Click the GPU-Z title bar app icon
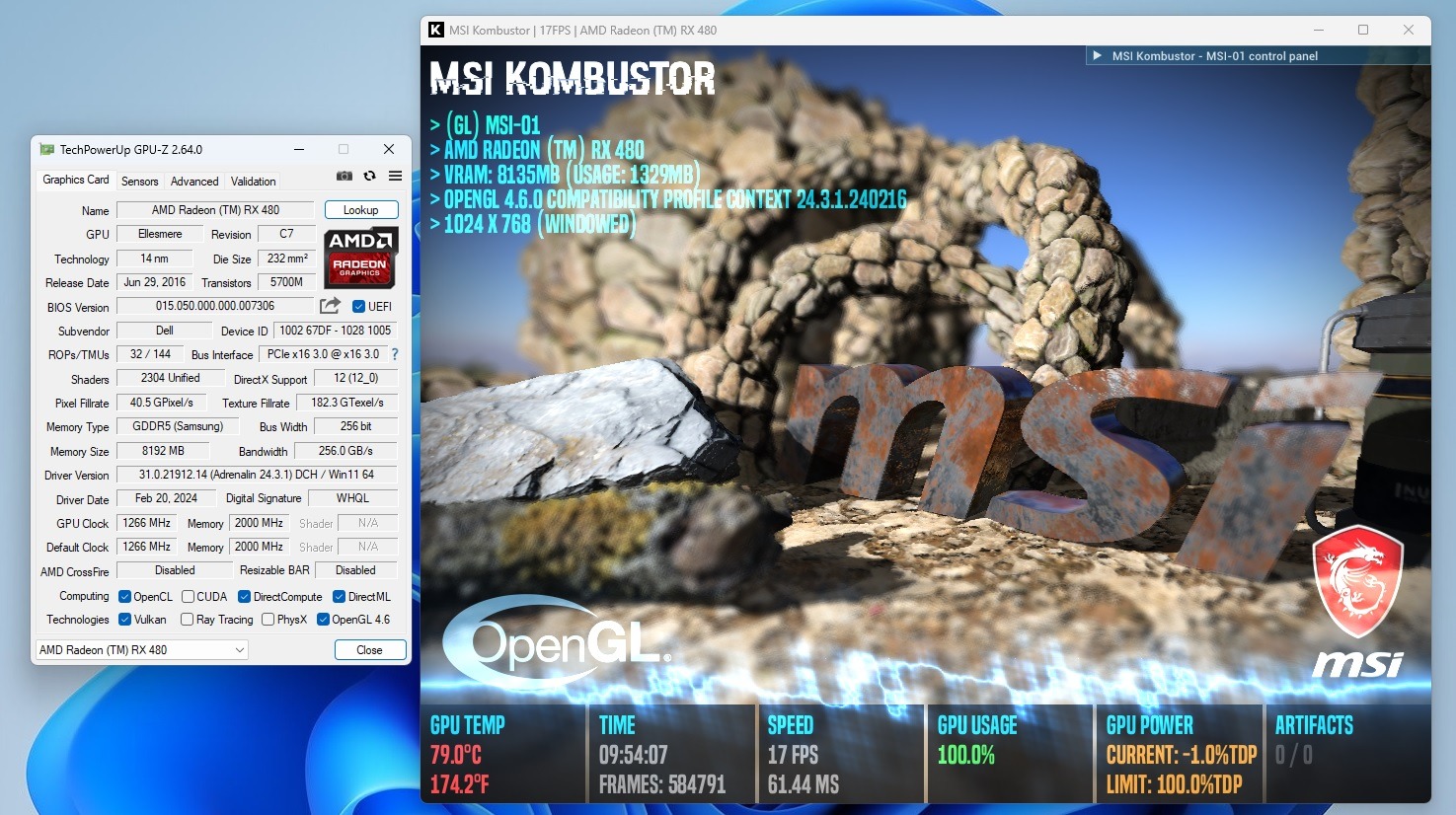Image resolution: width=1456 pixels, height=815 pixels. pos(46,150)
